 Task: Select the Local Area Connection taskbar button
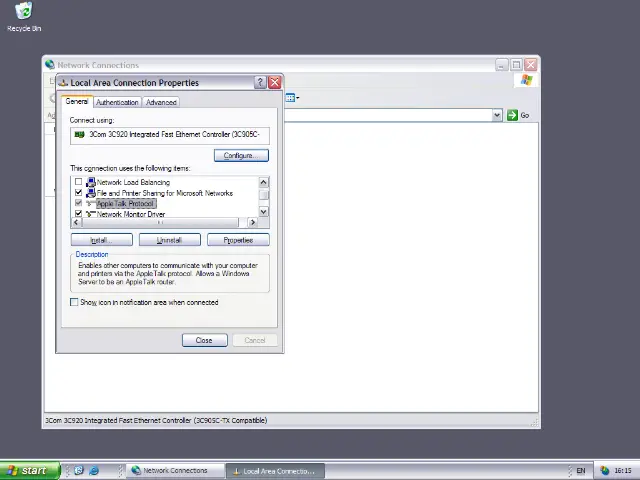pyautogui.click(x=276, y=471)
